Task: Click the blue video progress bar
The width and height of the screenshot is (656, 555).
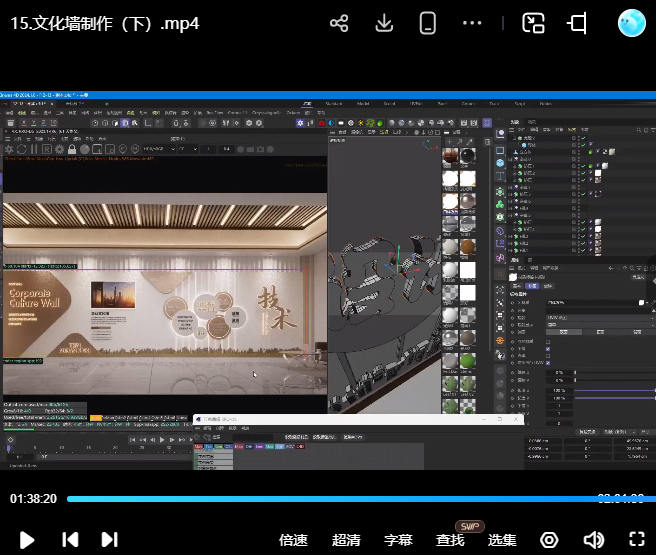Action: click(328, 498)
